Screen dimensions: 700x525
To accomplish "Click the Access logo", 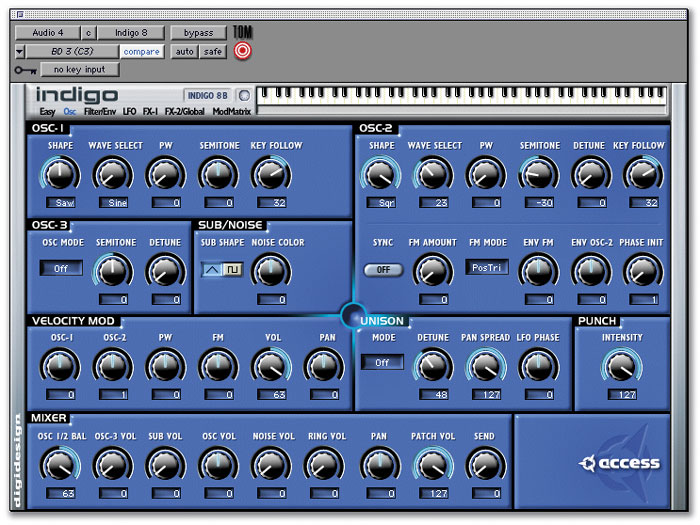I will coord(620,462).
